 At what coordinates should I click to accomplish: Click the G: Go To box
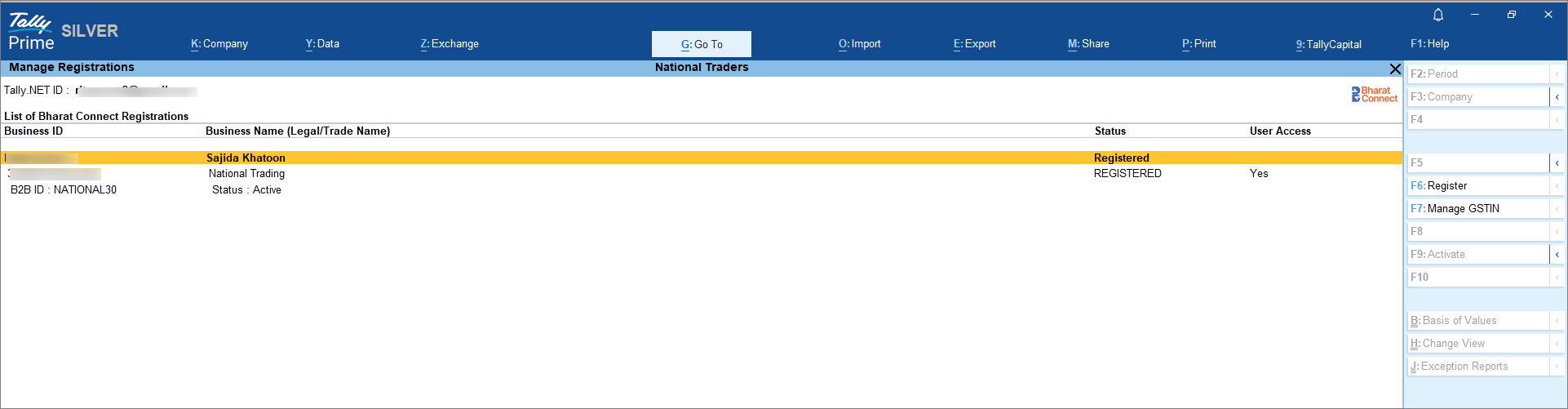coord(702,44)
